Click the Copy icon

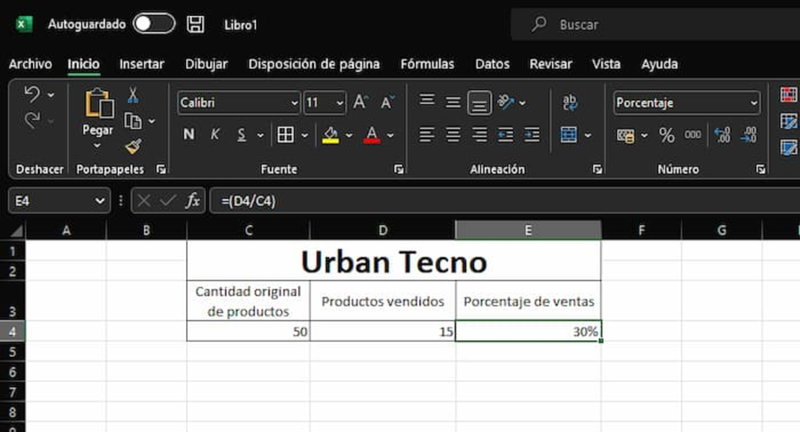tap(133, 121)
